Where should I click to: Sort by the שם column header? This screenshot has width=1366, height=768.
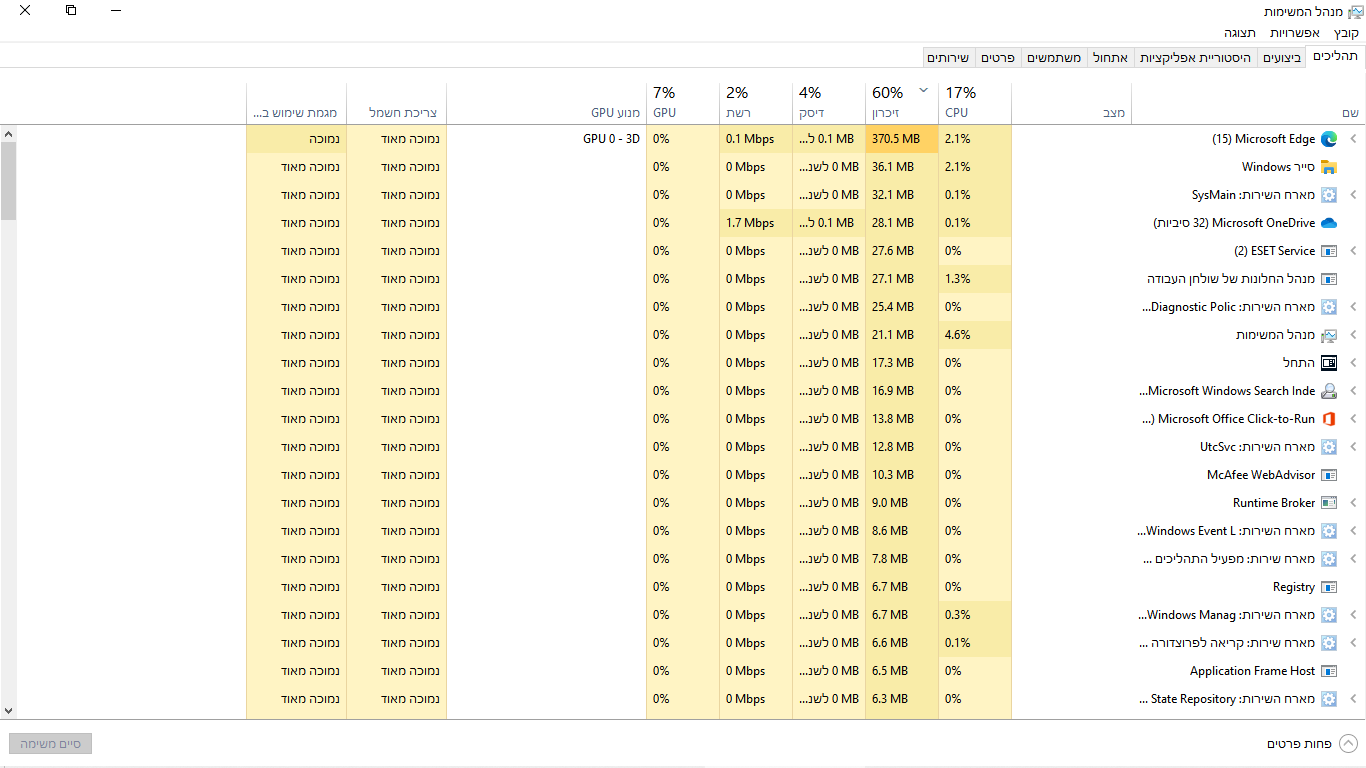click(1248, 103)
